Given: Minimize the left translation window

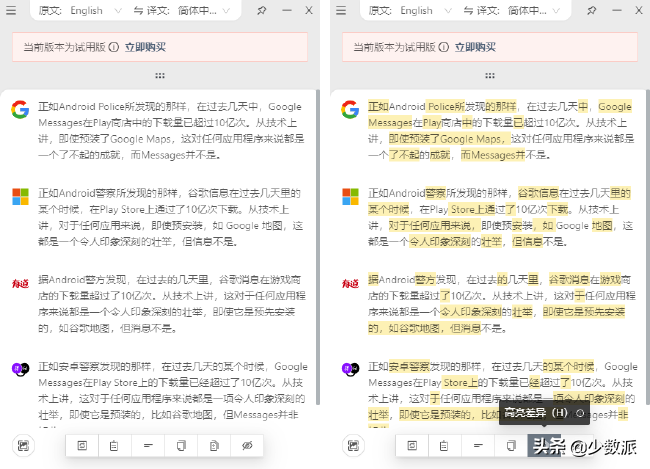Looking at the screenshot, I should tap(287, 10).
